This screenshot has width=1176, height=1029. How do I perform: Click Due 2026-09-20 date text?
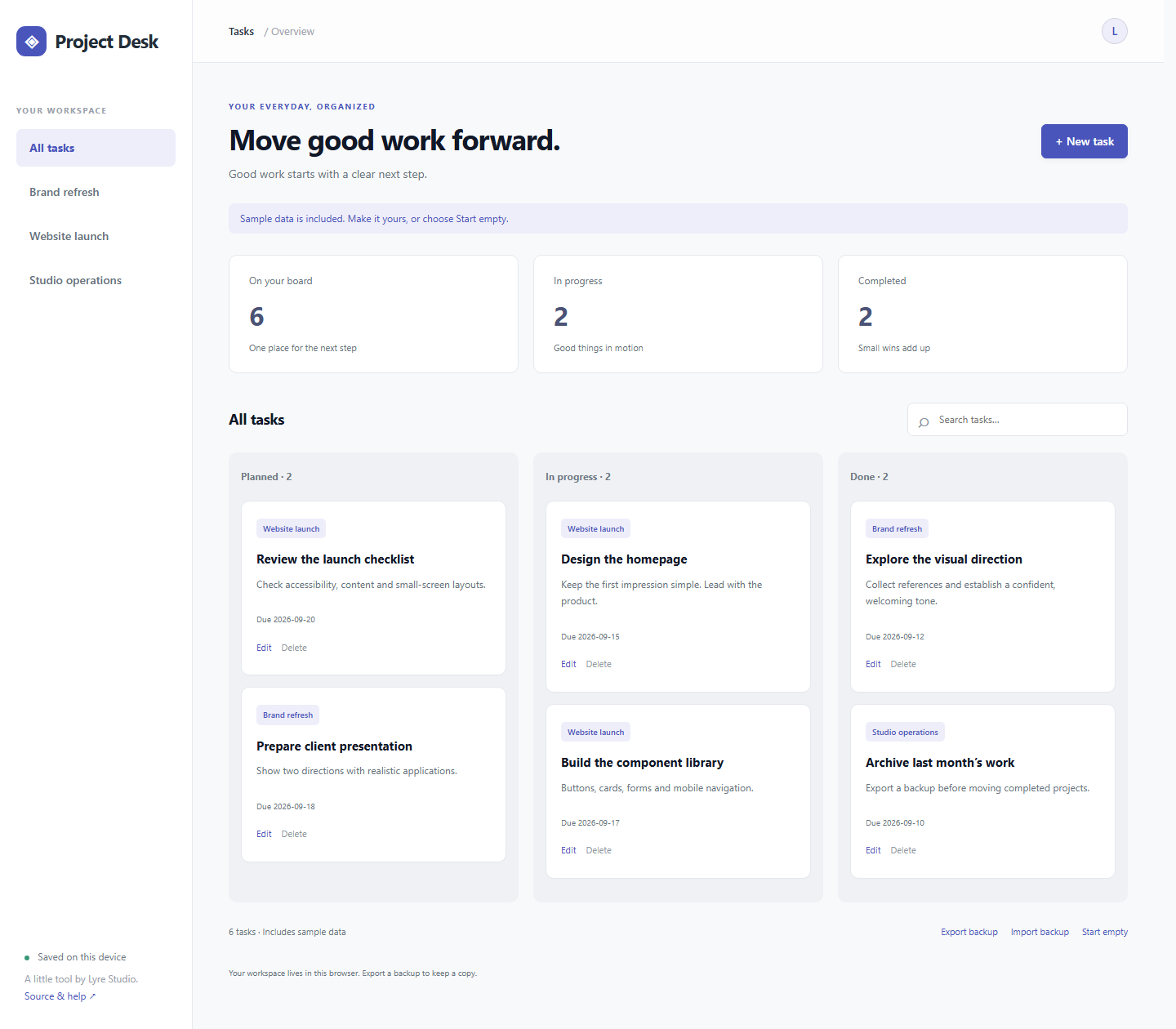click(286, 620)
